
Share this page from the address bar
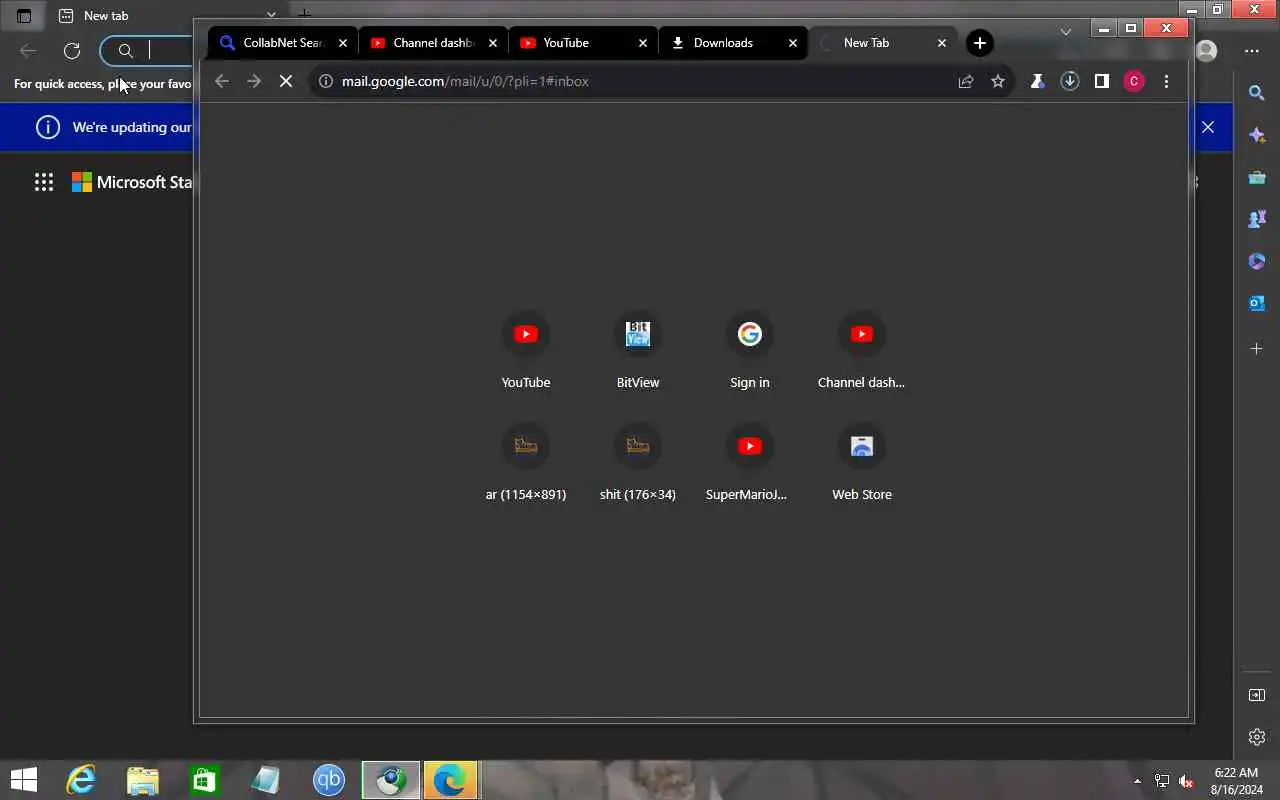click(966, 81)
